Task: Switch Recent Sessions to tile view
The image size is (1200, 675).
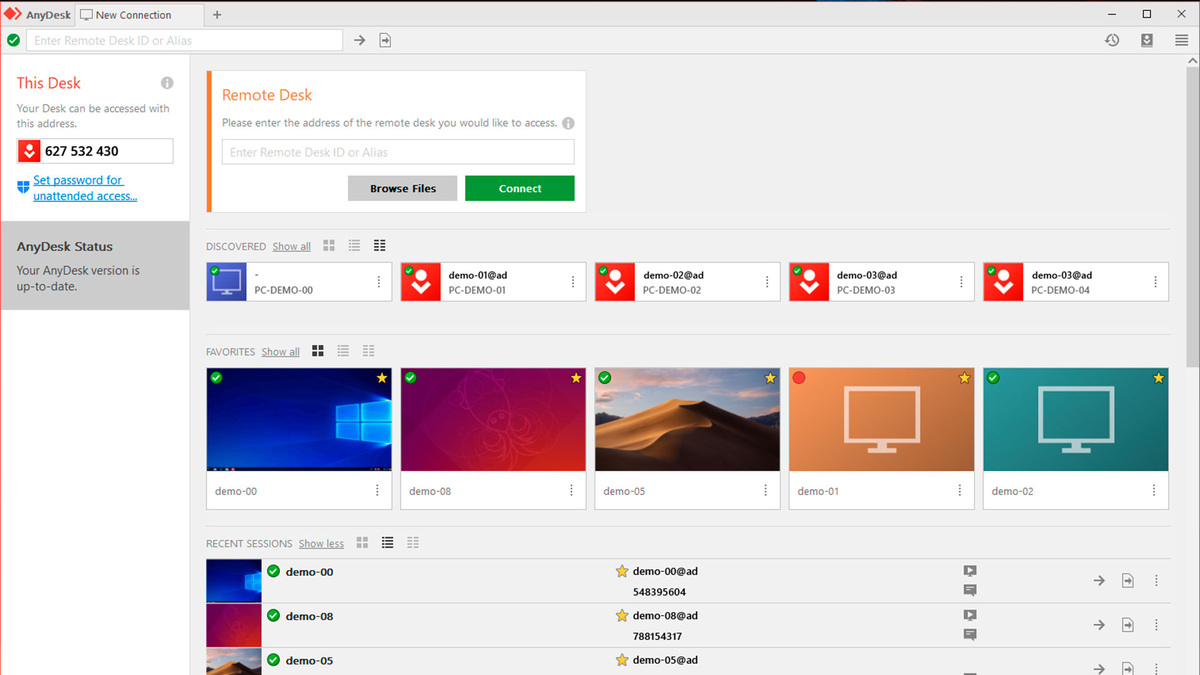Action: (362, 543)
